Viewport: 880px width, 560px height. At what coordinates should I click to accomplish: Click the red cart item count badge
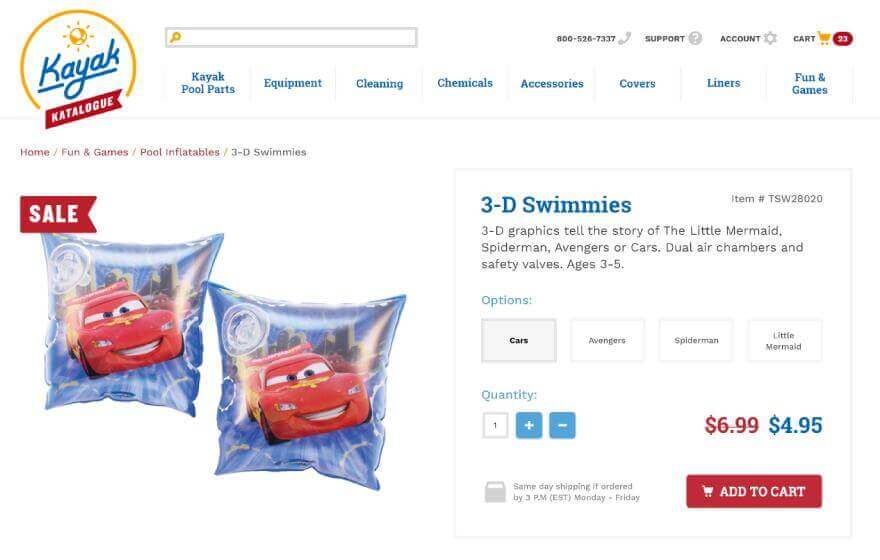click(x=842, y=39)
